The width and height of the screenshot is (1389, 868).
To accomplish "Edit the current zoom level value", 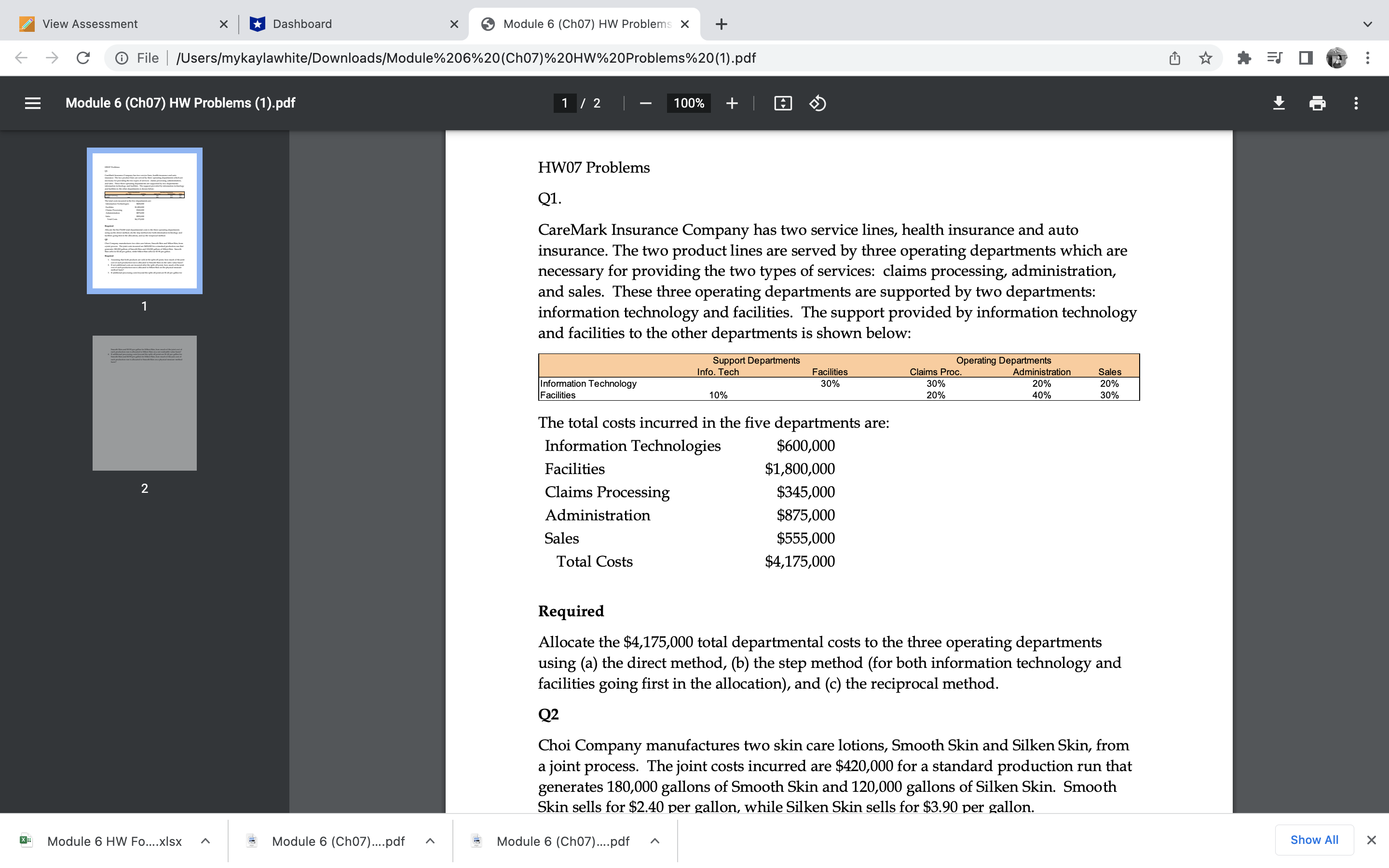I will click(688, 103).
